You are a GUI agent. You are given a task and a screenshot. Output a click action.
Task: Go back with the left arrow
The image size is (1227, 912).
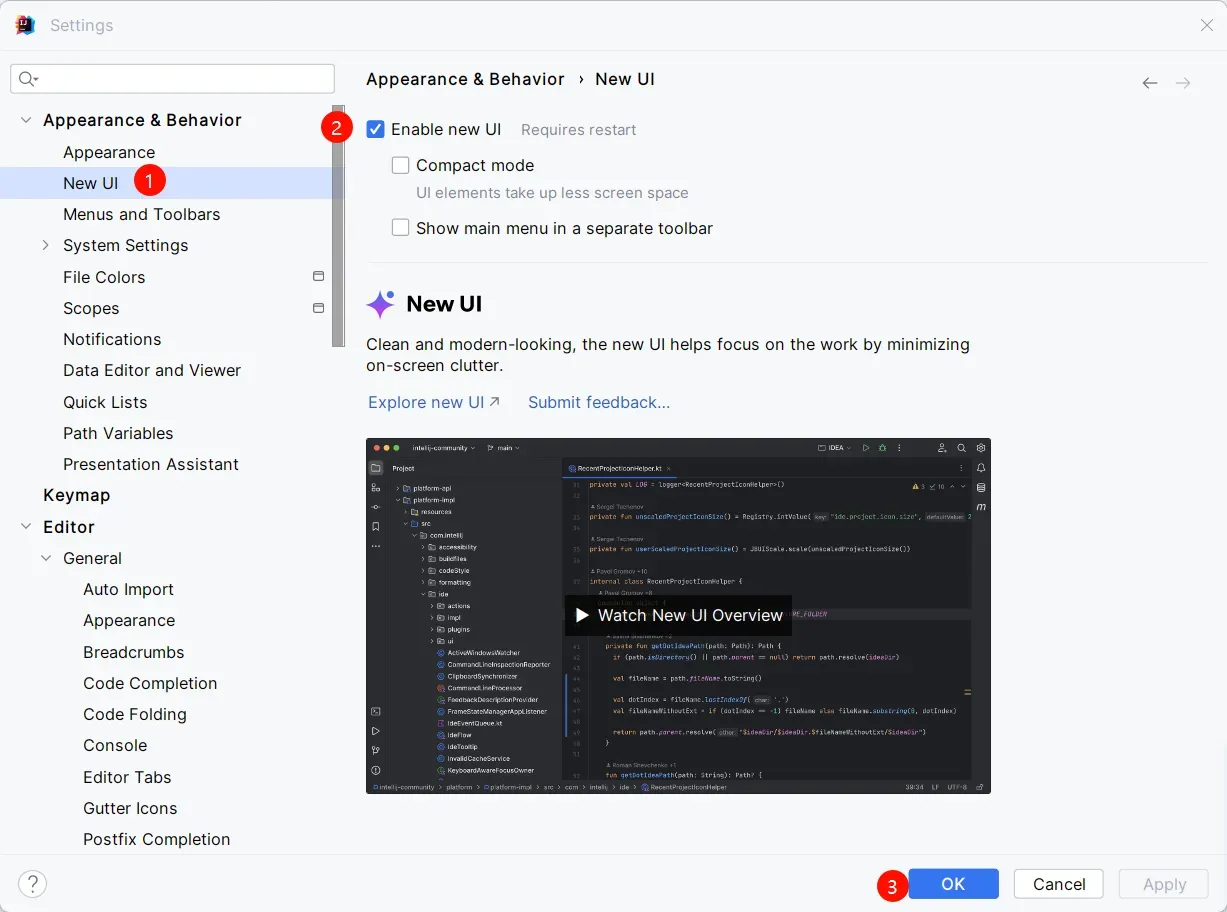coord(1150,83)
